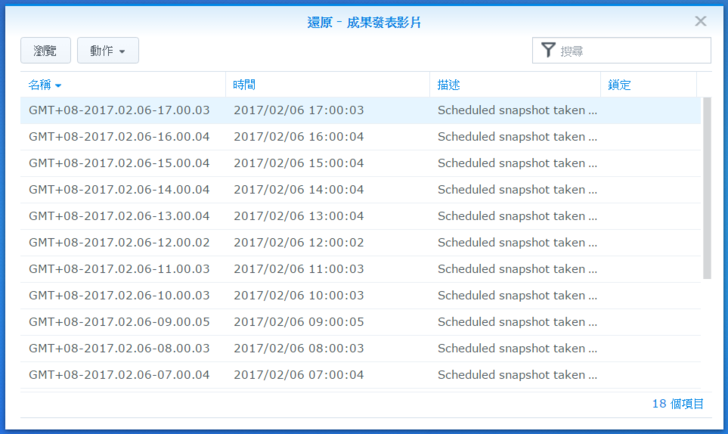Click time cell 2017/02/06 08:00:03
The width and height of the screenshot is (728, 434).
[299, 349]
